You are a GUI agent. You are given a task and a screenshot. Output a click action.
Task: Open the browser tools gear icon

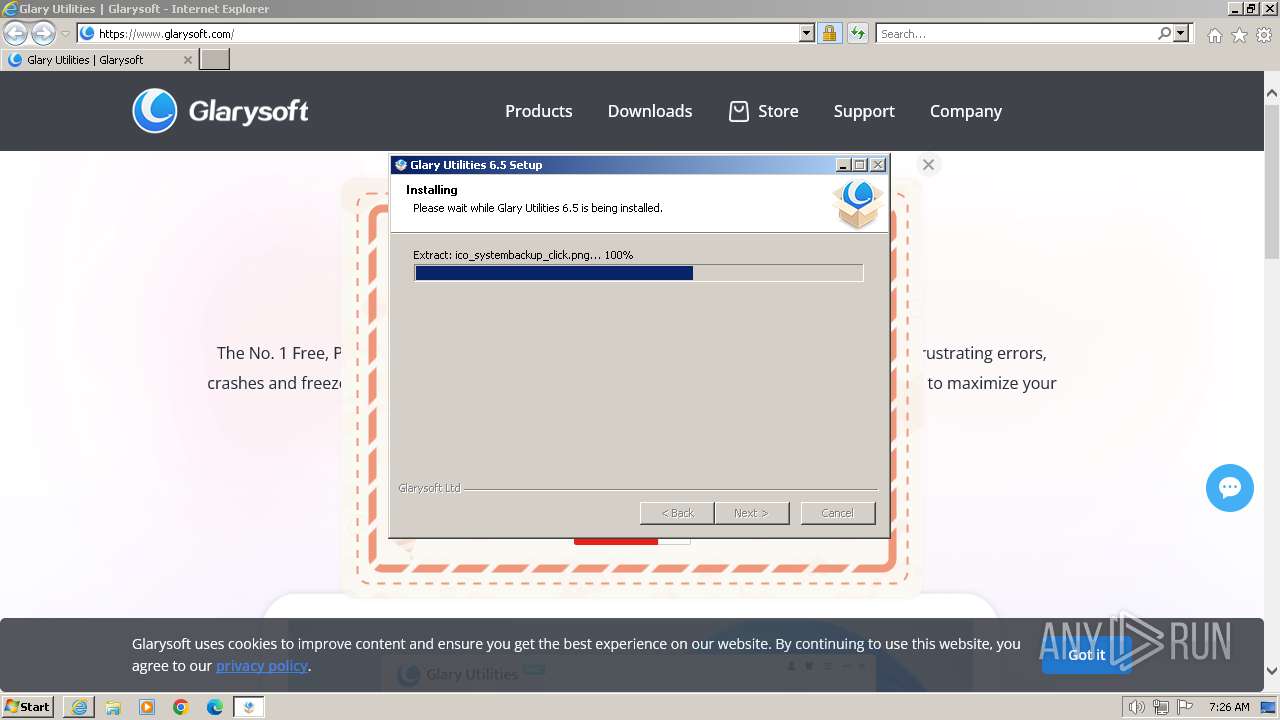(x=1264, y=35)
